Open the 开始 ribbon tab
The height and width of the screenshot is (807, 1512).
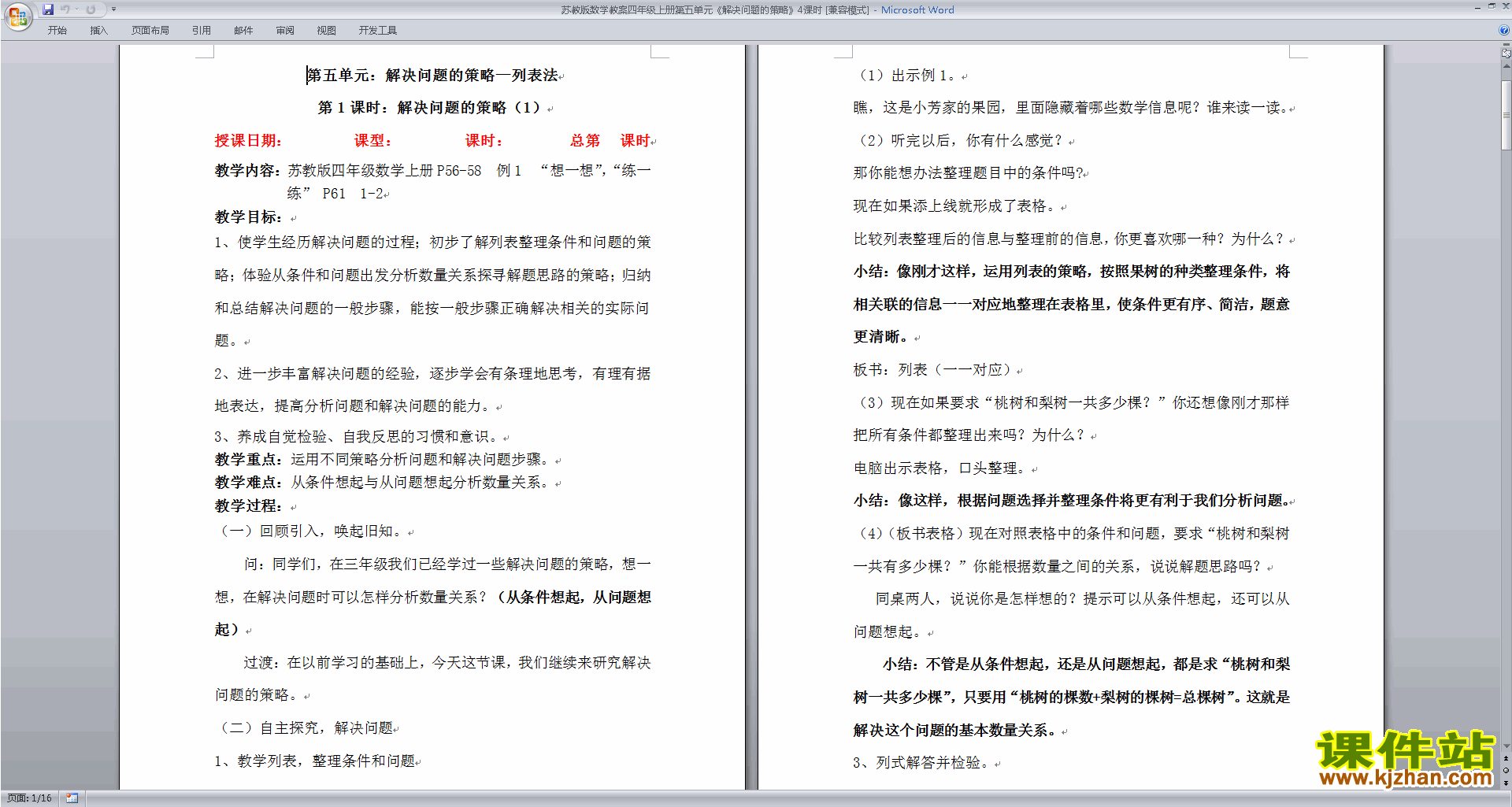57,31
